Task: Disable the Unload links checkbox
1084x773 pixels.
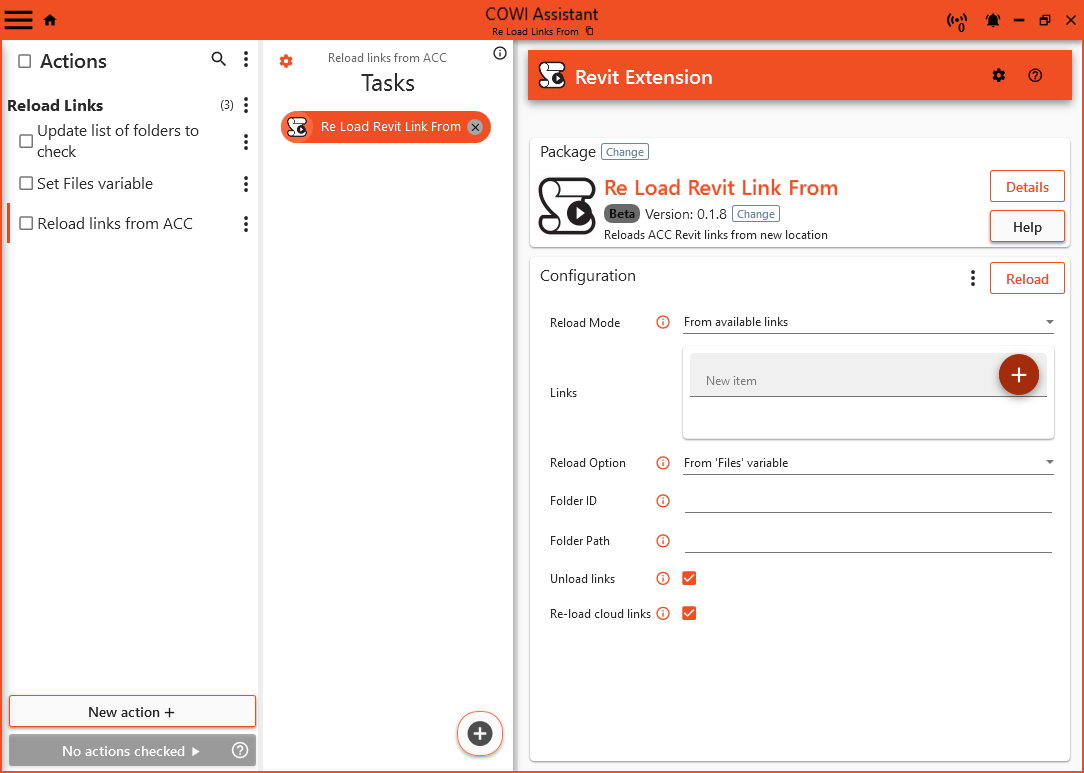Action: (689, 579)
